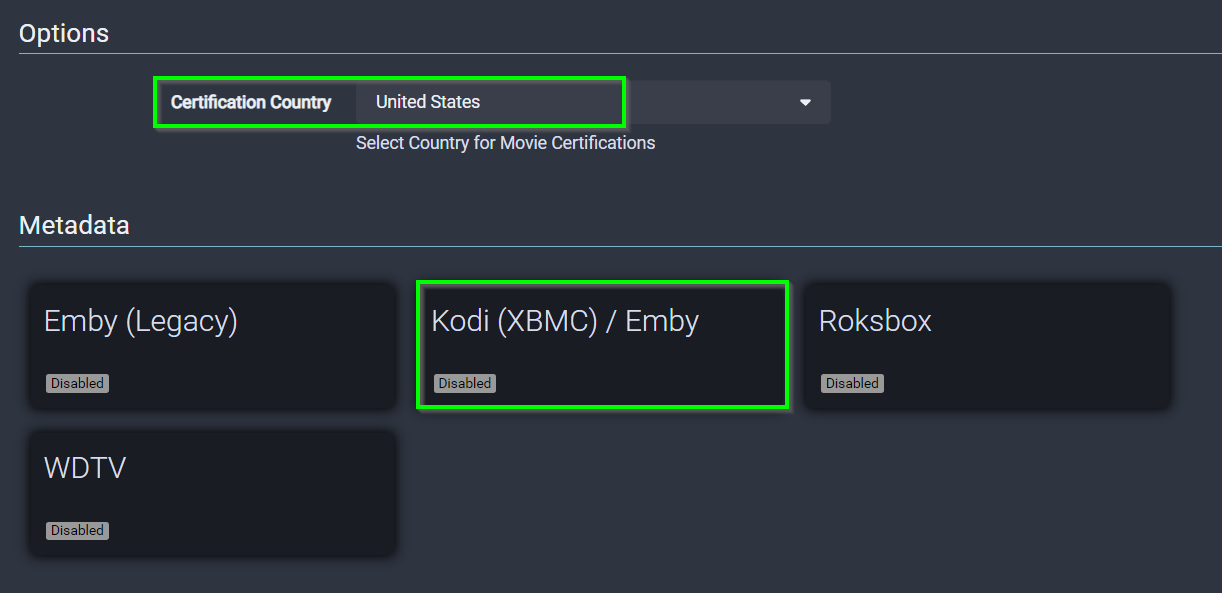Click the selected "United States" value

(x=428, y=102)
